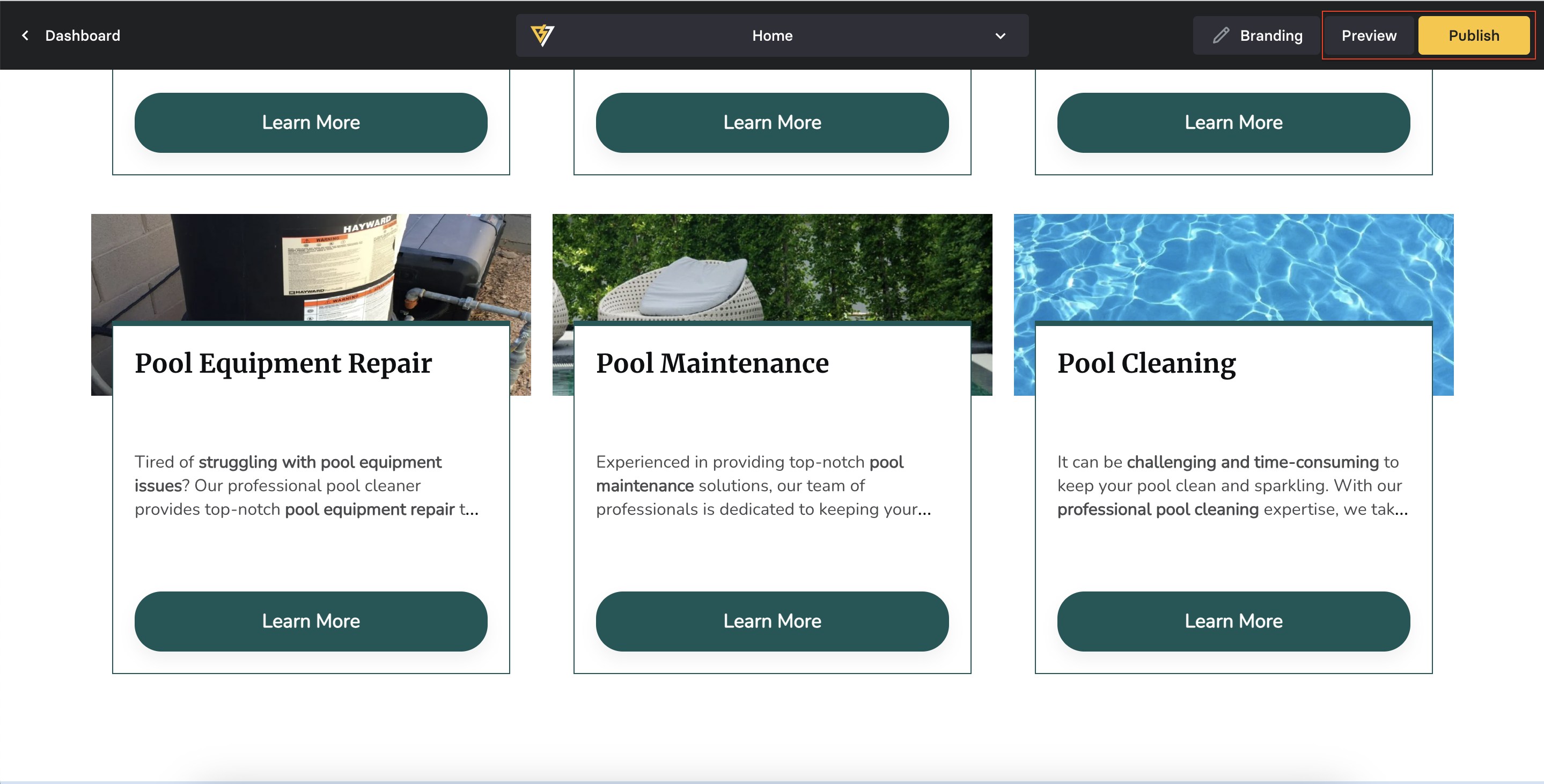Screen dimensions: 1544x784
Task: Click the Preview button
Action: [x=1368, y=35]
